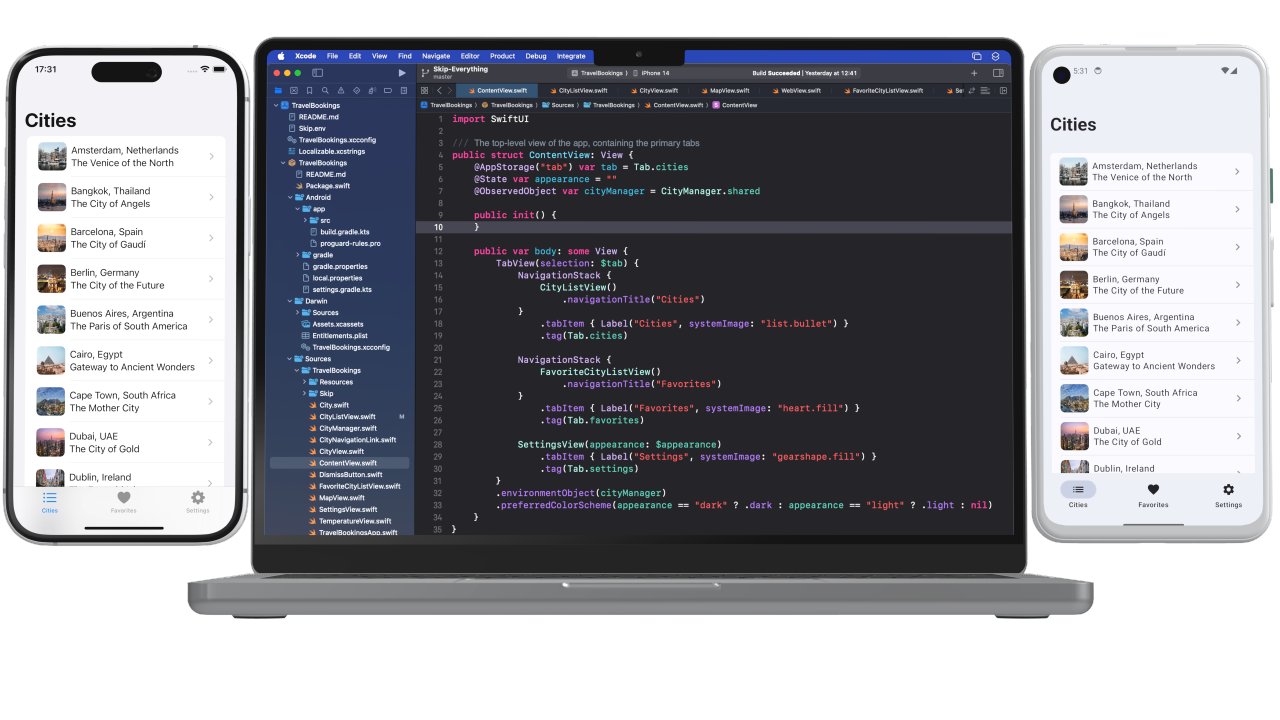Select the Bookmark navigator icon

tap(310, 89)
